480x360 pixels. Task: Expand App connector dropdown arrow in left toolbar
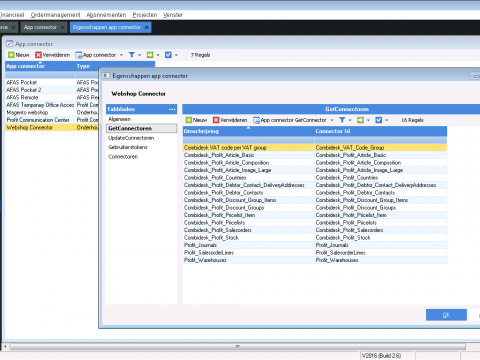pyautogui.click(x=121, y=55)
